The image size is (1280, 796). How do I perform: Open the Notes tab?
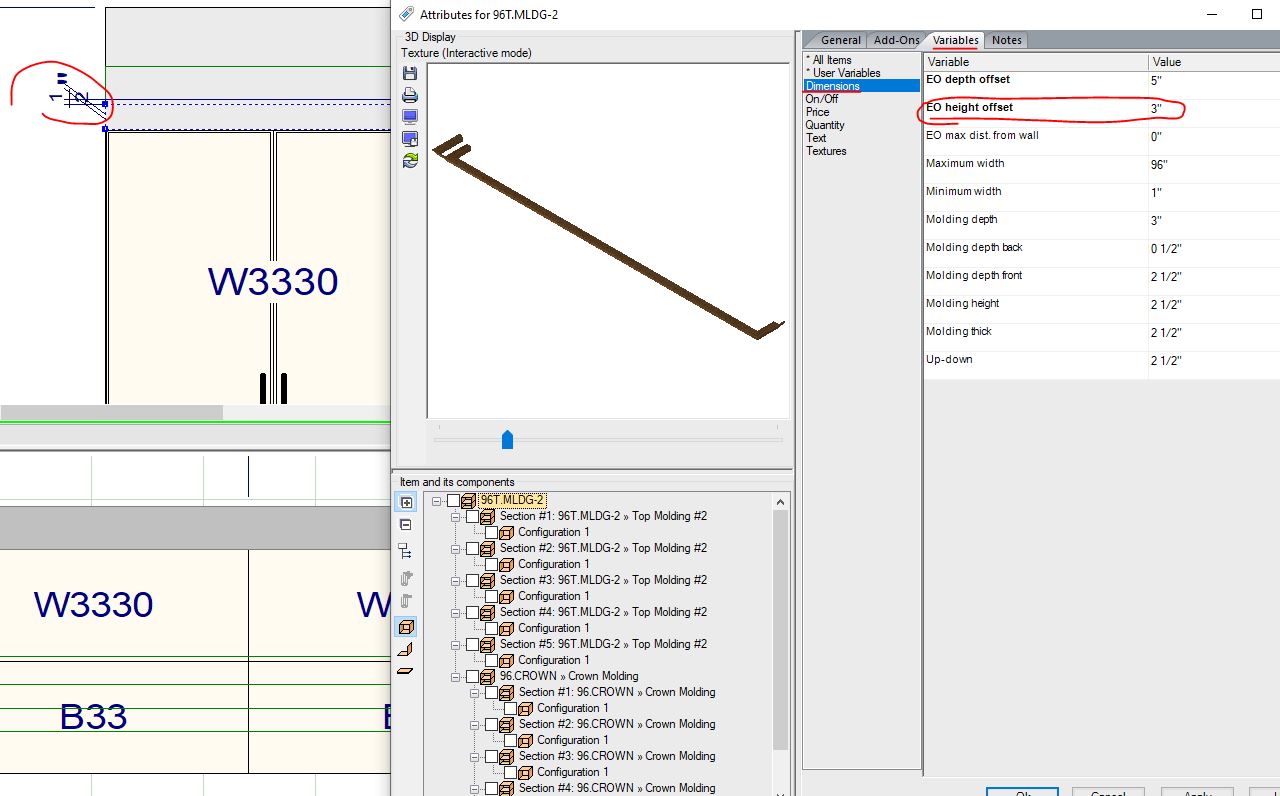pyautogui.click(x=1006, y=40)
